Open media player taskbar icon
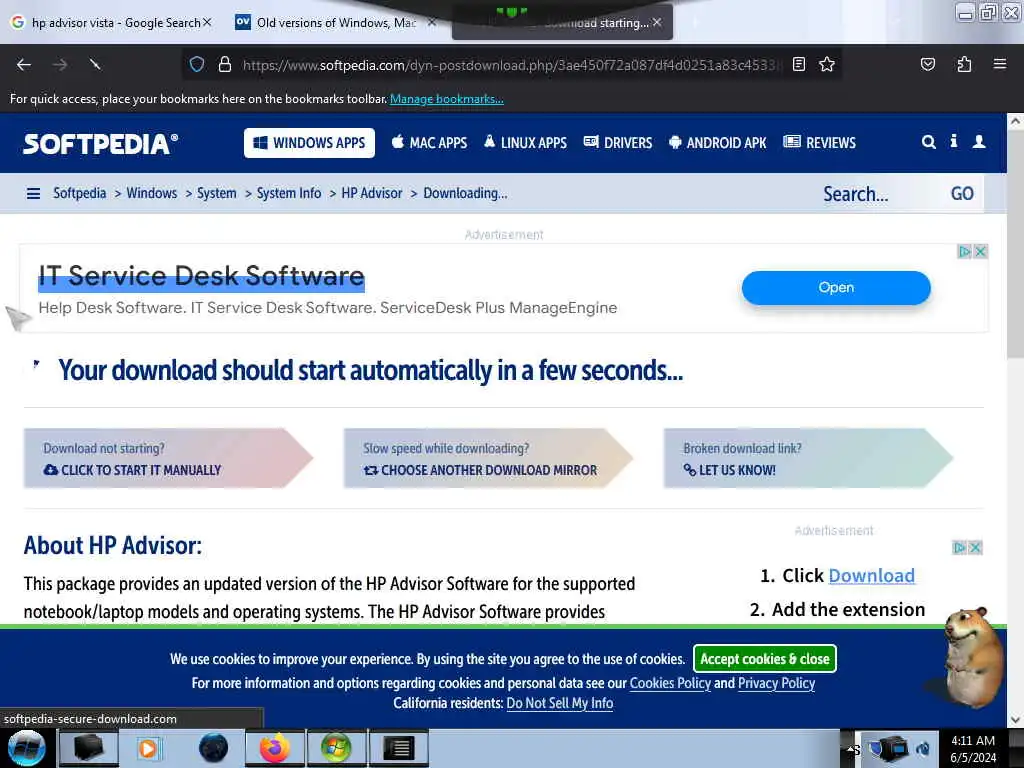 click(148, 748)
